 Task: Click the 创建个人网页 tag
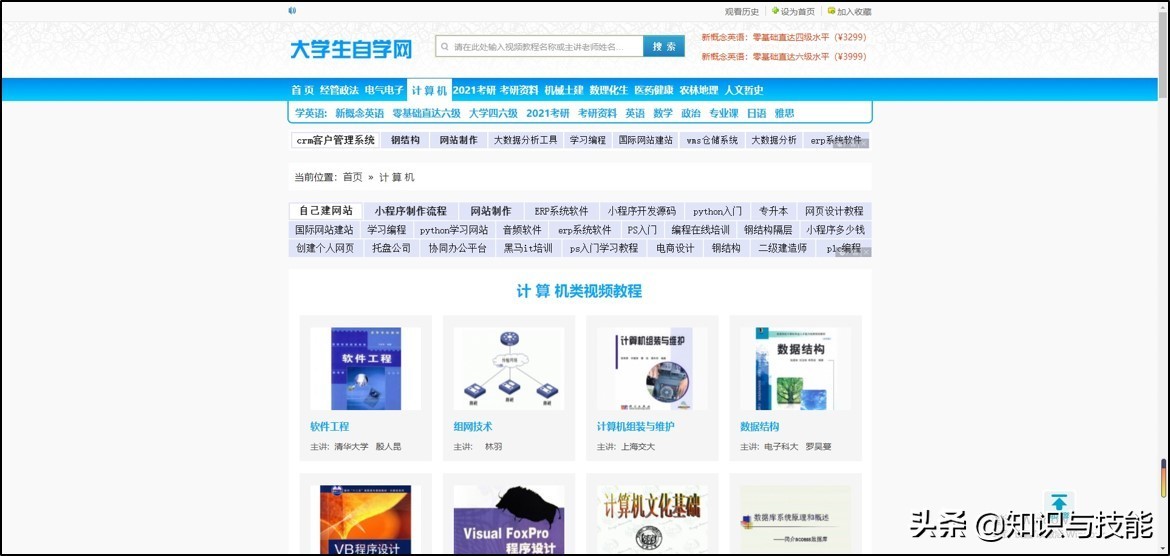coord(325,249)
